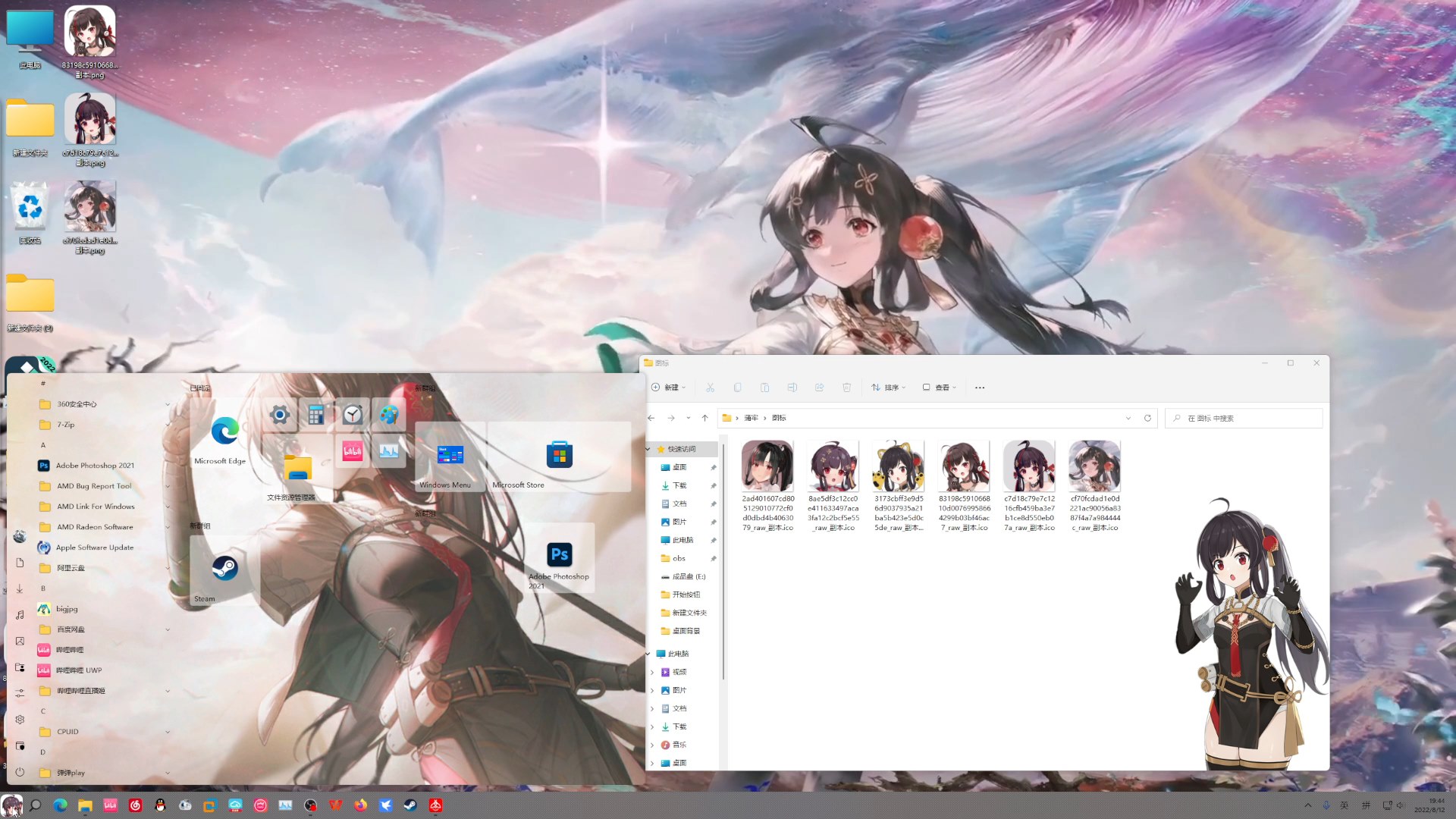Open the bilibili pink tile

[352, 452]
